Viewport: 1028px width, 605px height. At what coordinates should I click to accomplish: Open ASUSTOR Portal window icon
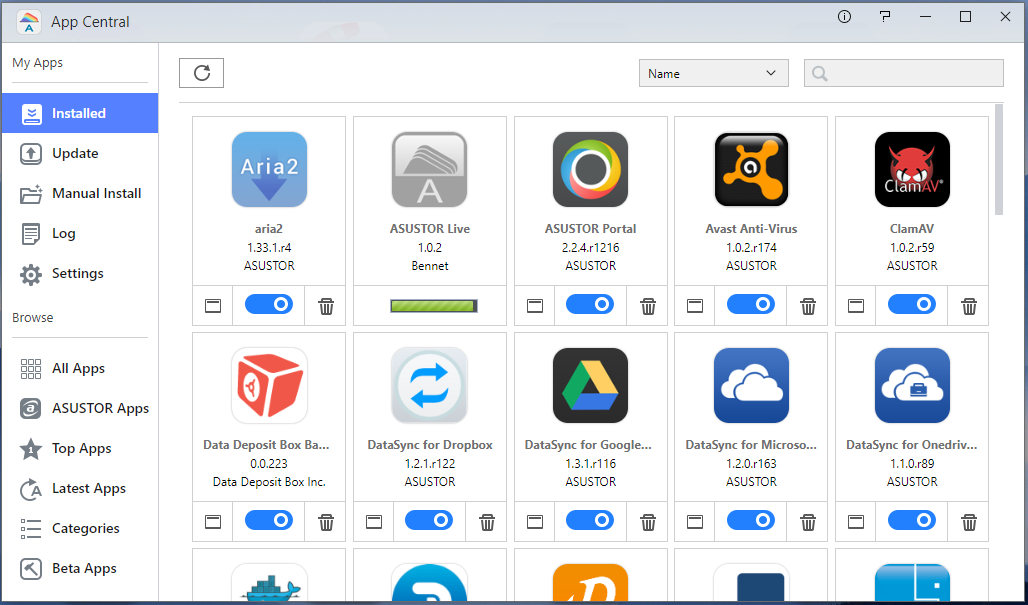click(x=535, y=305)
